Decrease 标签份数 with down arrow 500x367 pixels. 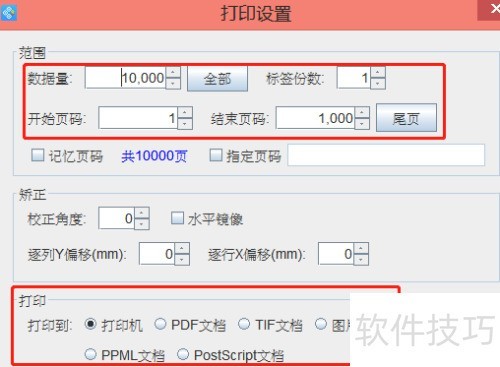pos(378,83)
